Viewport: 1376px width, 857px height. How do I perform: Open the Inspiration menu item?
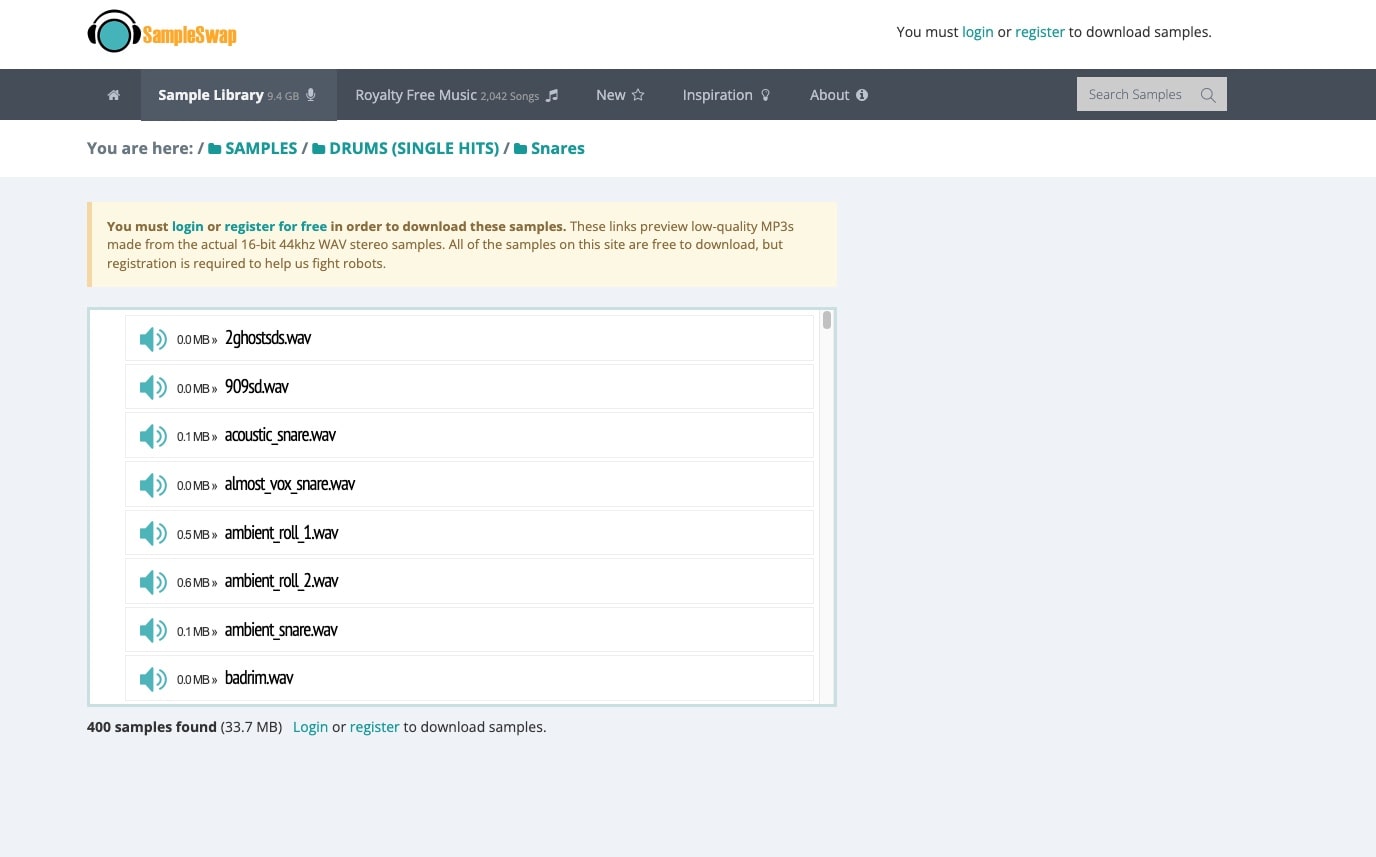pyautogui.click(x=726, y=95)
